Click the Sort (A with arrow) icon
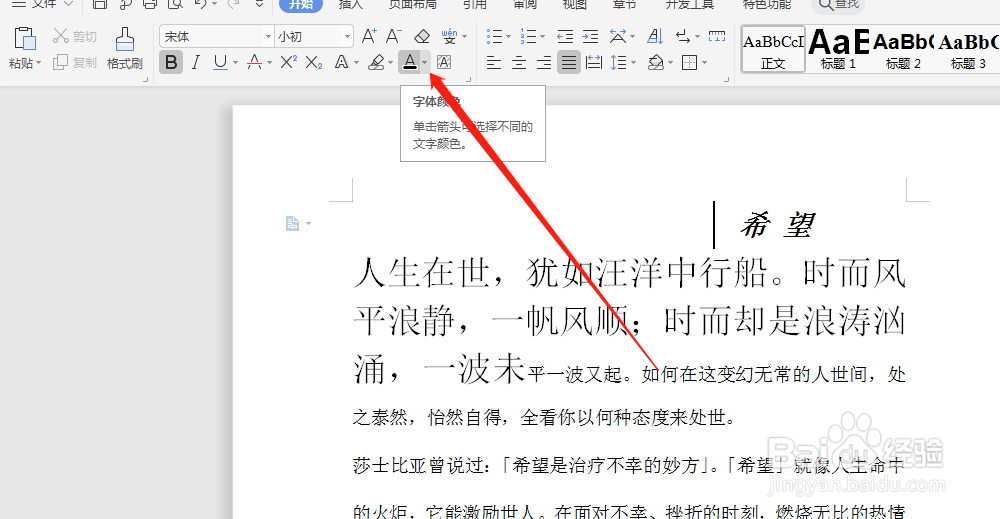1000x519 pixels. tap(655, 36)
